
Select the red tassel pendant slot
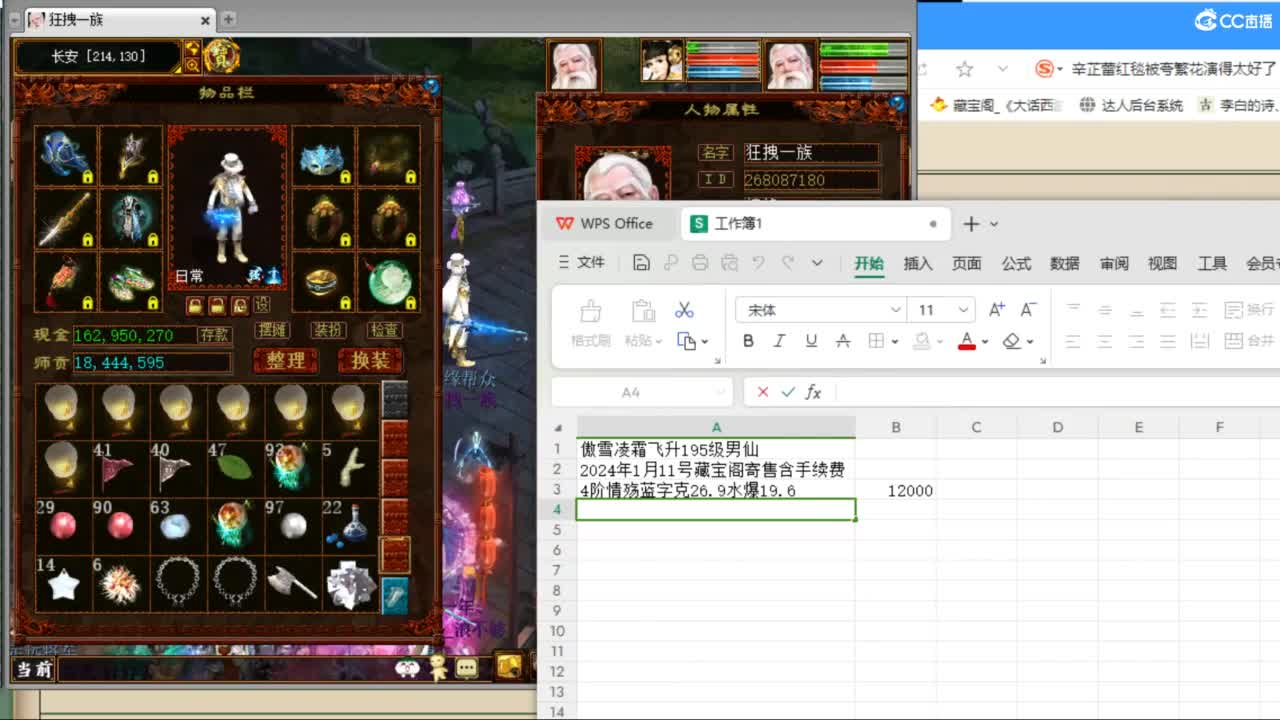(66, 282)
